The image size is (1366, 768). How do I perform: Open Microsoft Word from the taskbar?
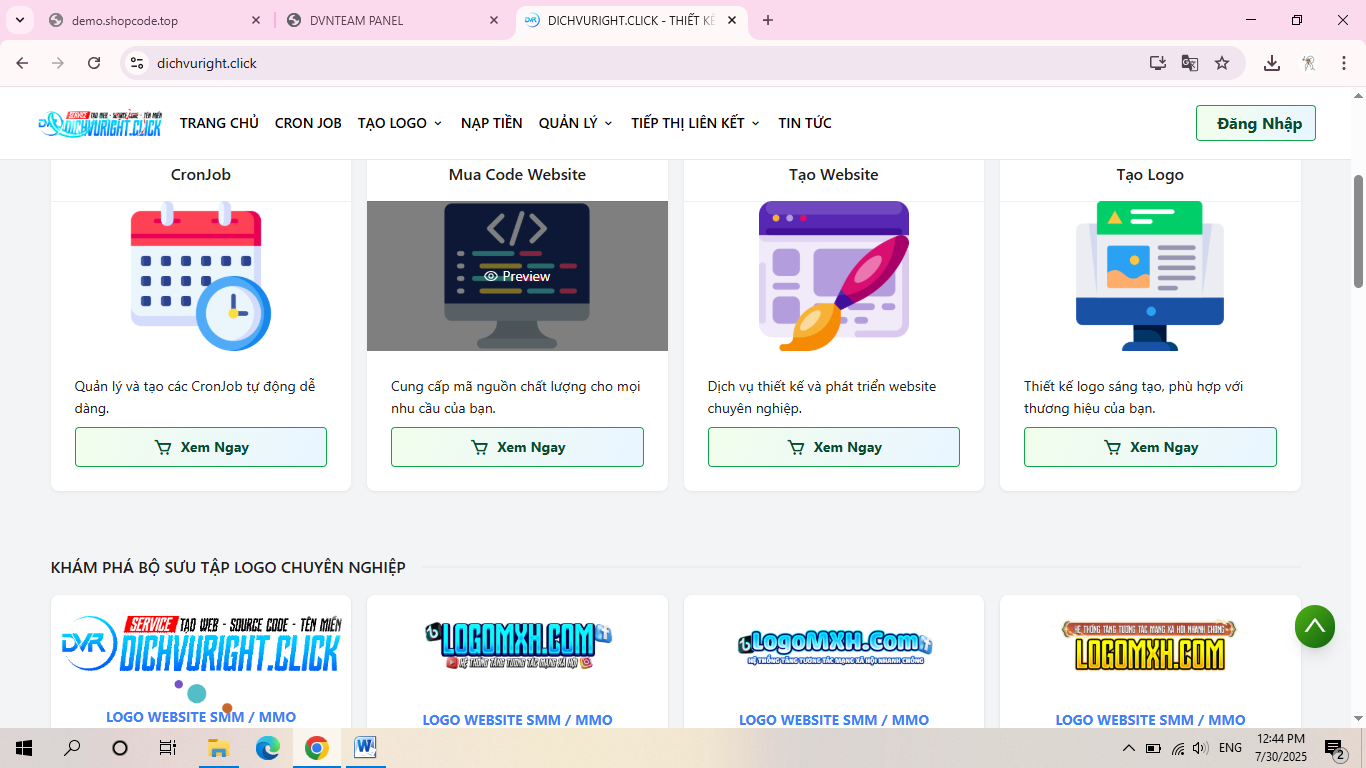click(364, 747)
